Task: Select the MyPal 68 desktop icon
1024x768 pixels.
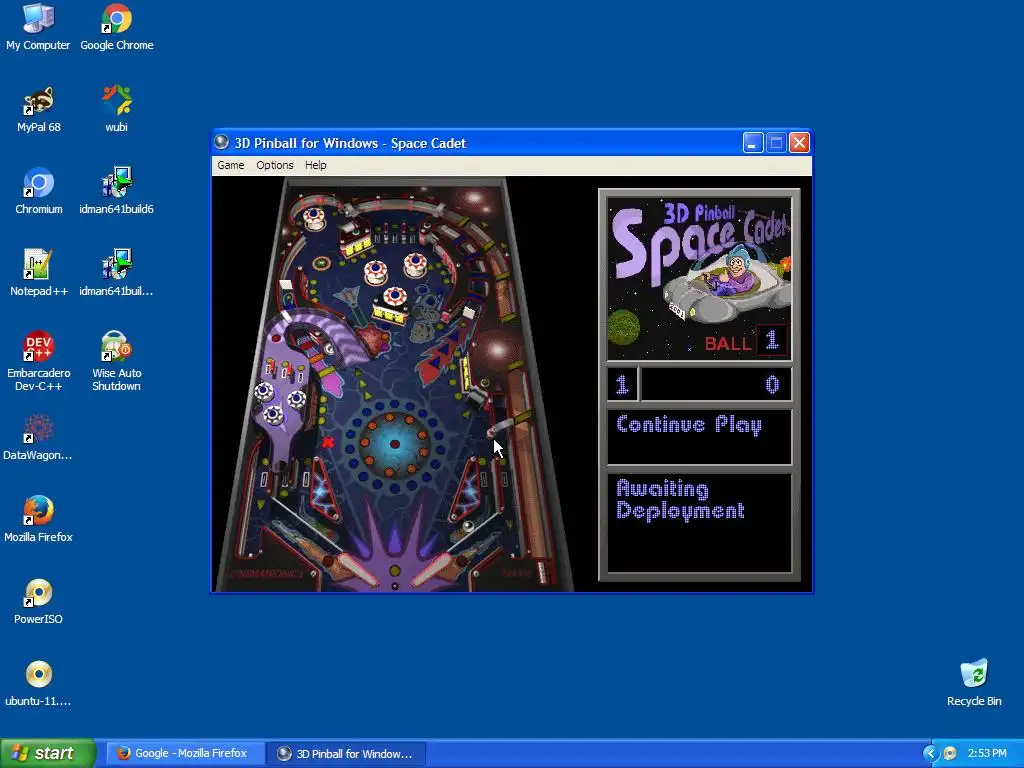Action: tap(39, 109)
